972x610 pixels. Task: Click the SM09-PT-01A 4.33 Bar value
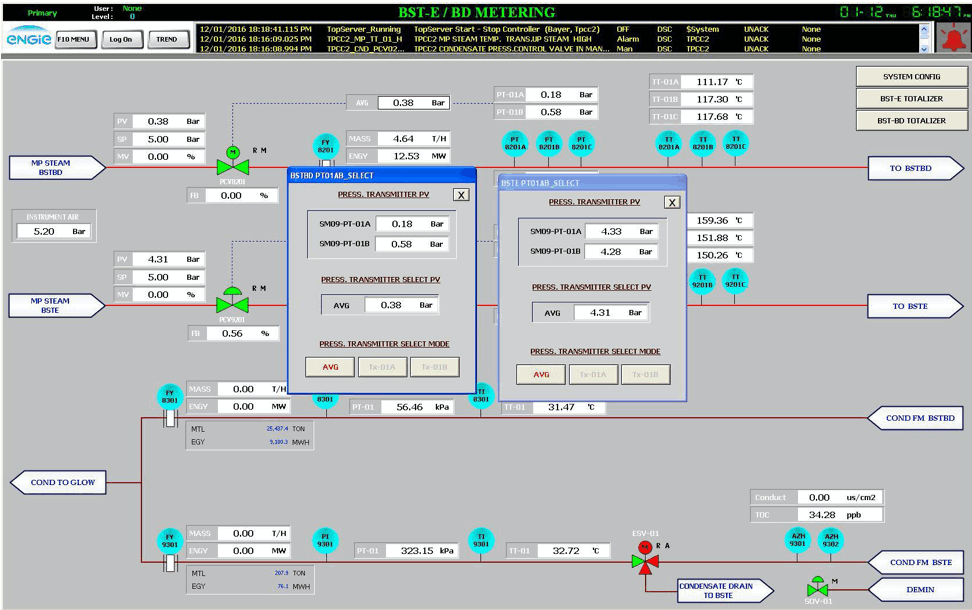(x=621, y=231)
